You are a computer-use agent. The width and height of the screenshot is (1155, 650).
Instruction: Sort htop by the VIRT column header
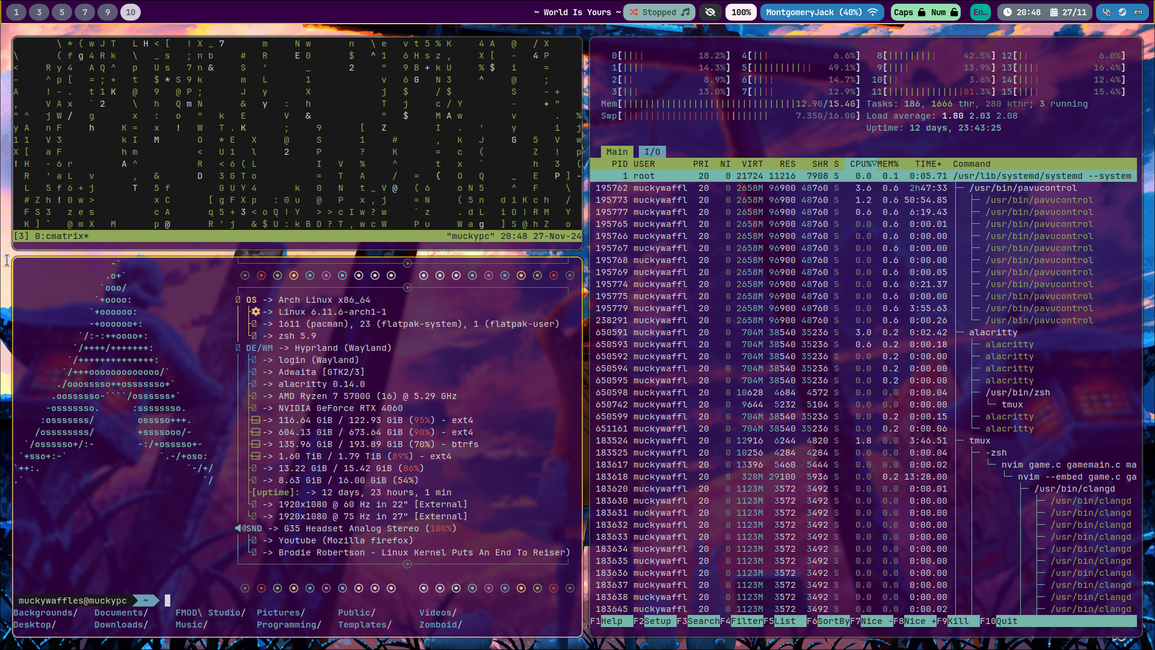[x=752, y=164]
